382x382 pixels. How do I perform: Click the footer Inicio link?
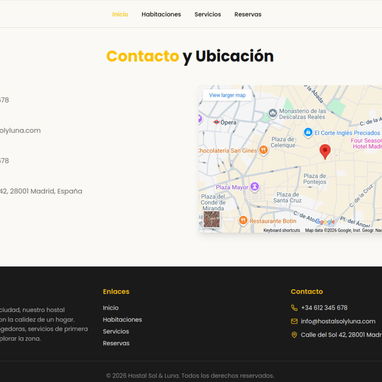click(111, 308)
